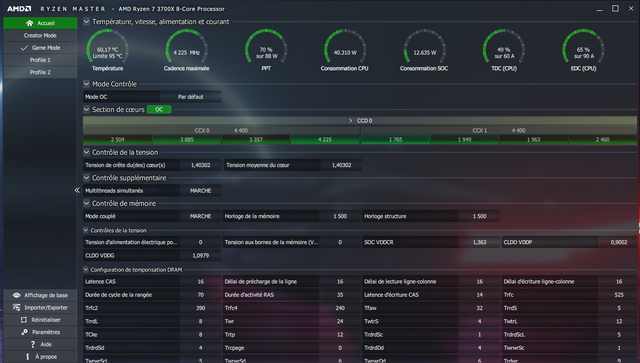Viewport: 640px width, 363px height.
Task: Open Profile 2
Action: click(40, 72)
